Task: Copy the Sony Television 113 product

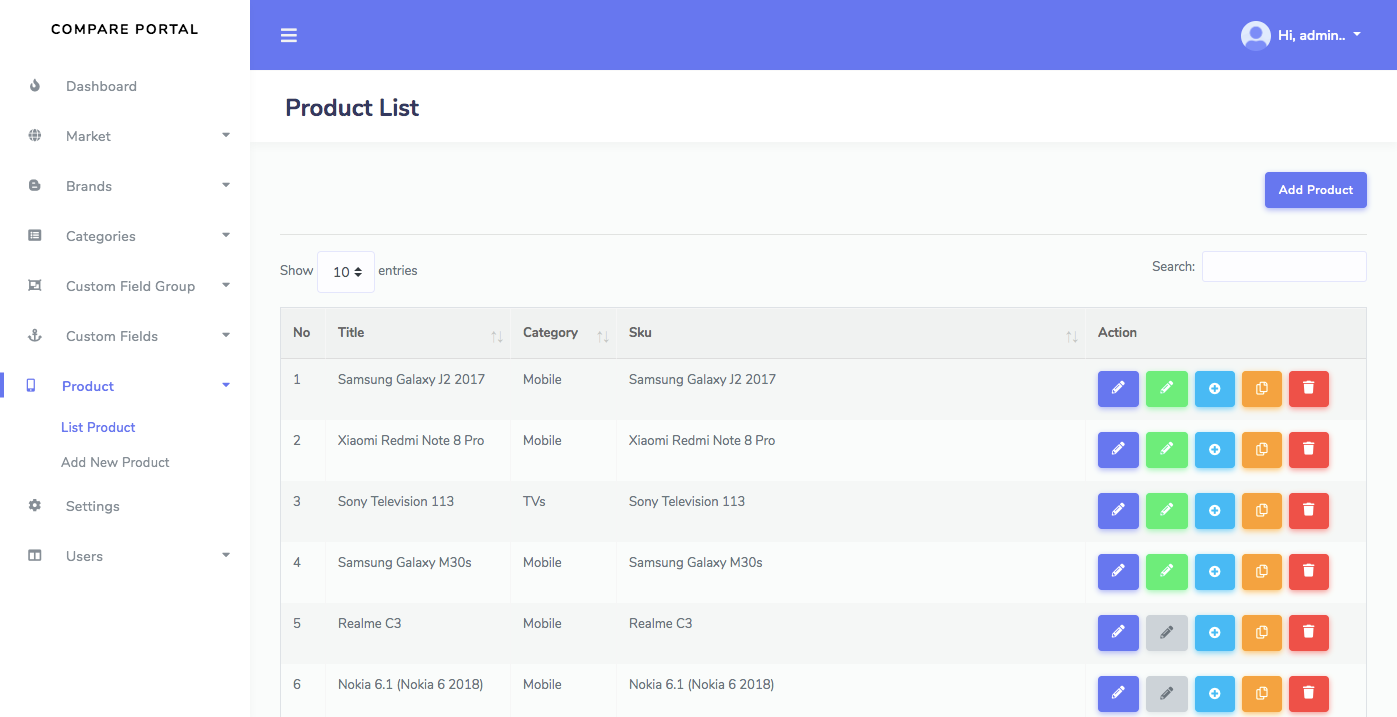Action: pos(1261,511)
